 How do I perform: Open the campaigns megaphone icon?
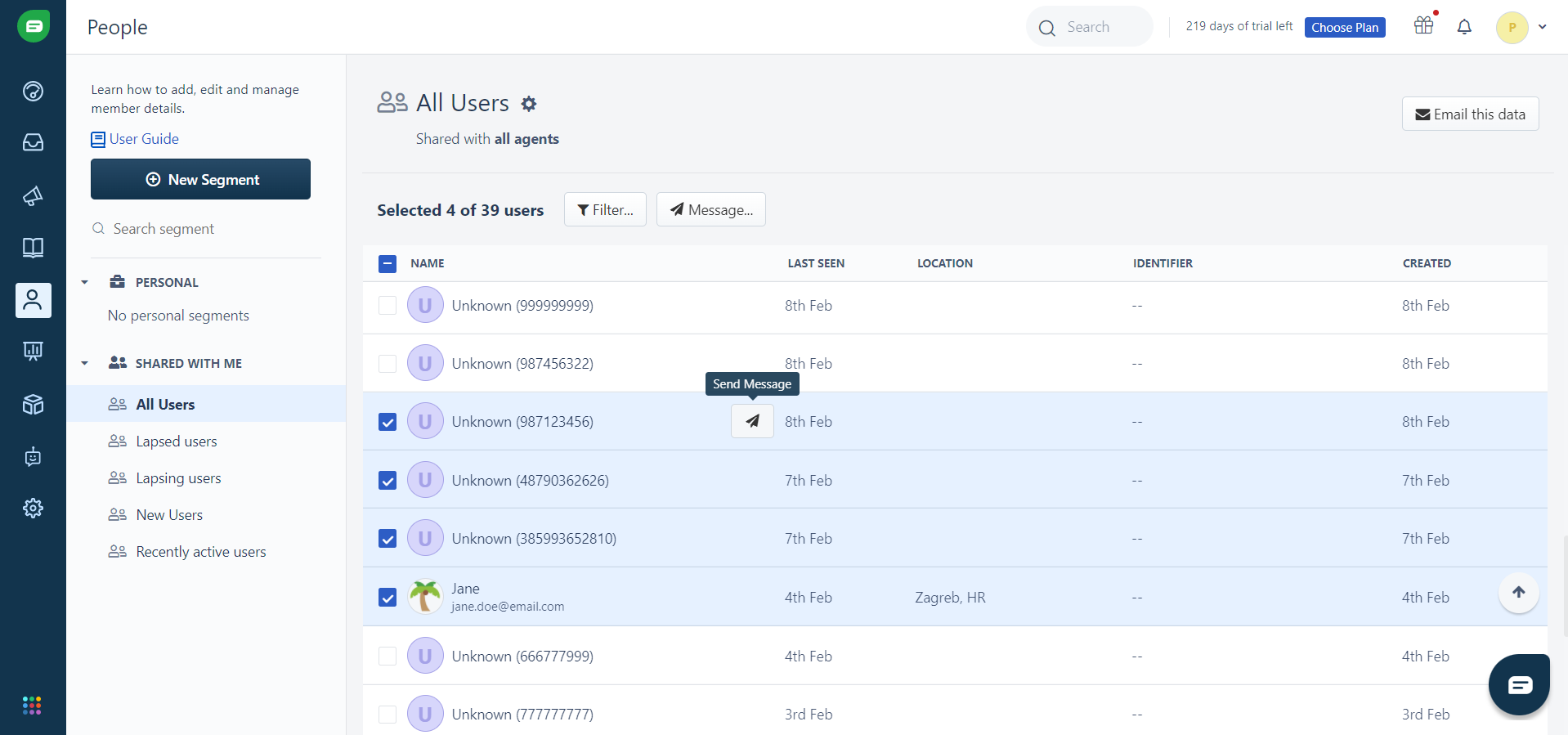coord(33,196)
